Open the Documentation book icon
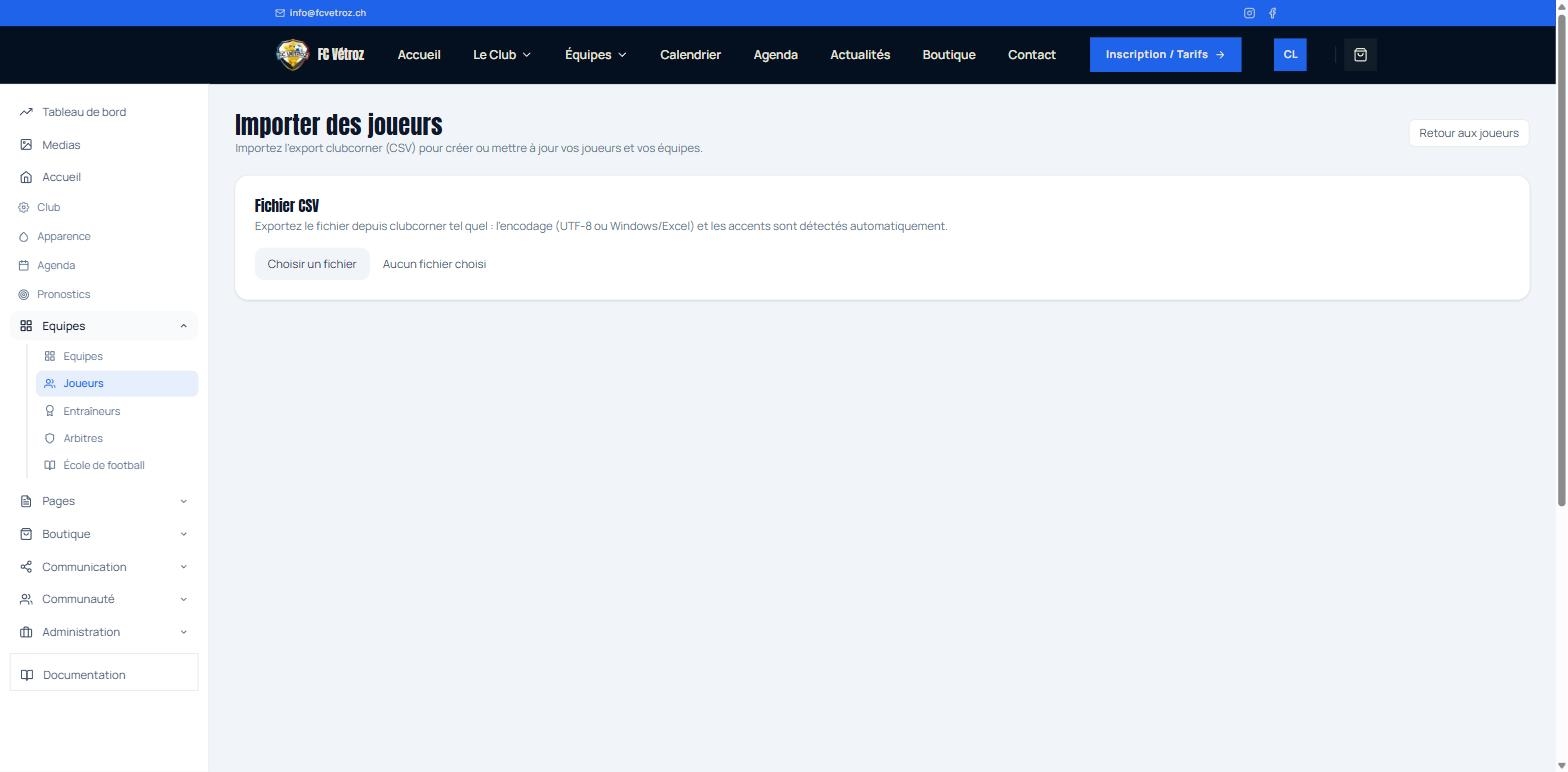The image size is (1568, 772). pos(27,675)
